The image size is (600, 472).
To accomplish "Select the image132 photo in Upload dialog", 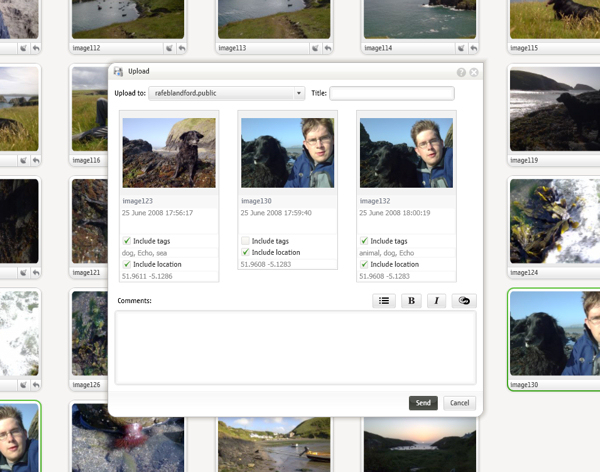I will pos(406,153).
